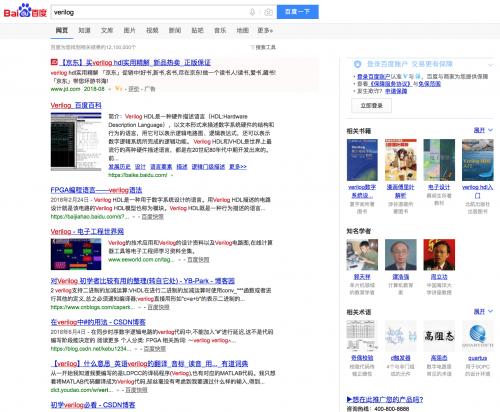Image resolution: width=500 pixels, height=412 pixels.
Task: Open the quartus term link
Action: 478,358
